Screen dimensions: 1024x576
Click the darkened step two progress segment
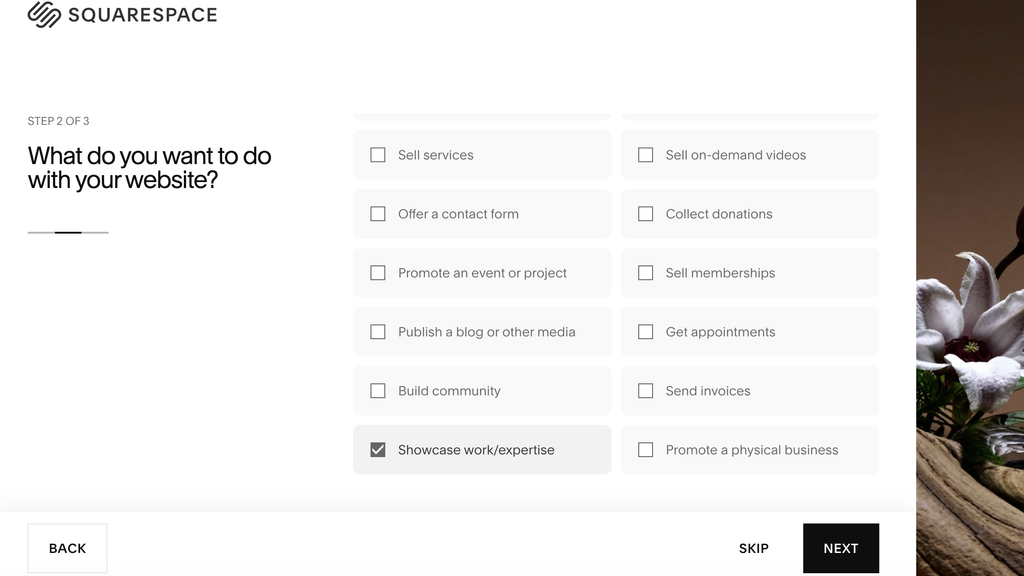pos(67,232)
